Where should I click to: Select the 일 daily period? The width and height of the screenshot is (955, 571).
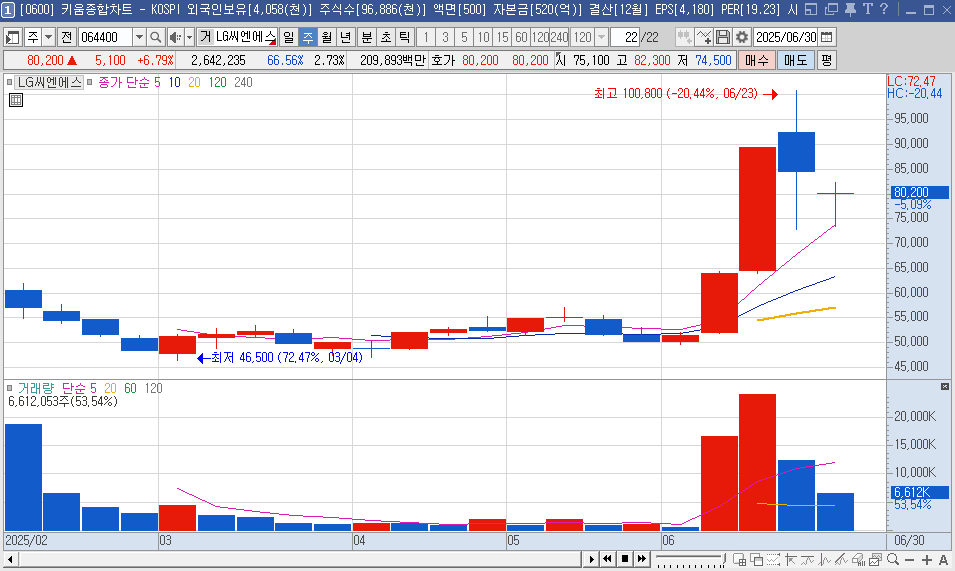click(x=288, y=37)
